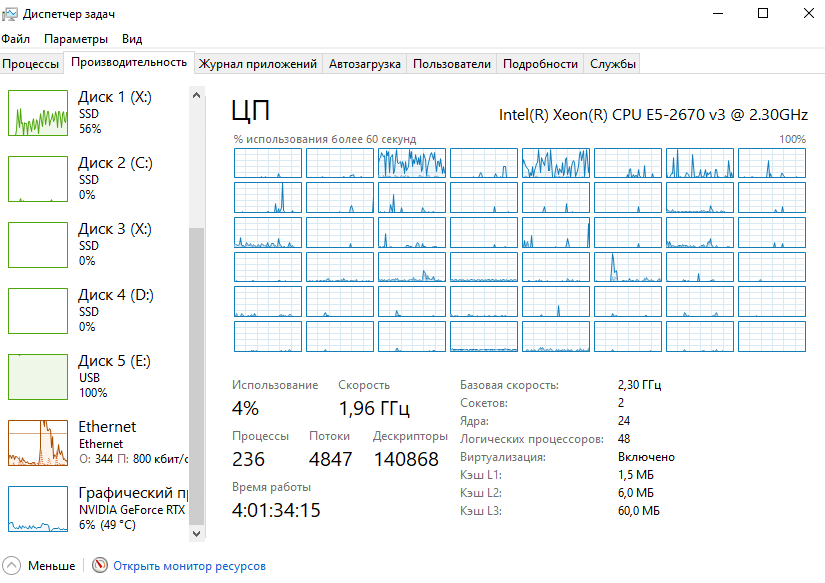Click the sidebar scroll down arrow
Screen dimensions: 825x583
pos(196,534)
